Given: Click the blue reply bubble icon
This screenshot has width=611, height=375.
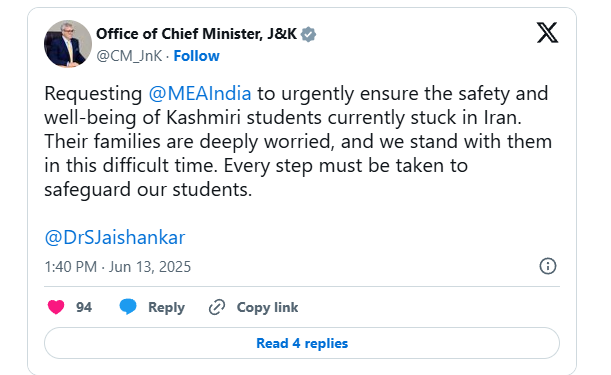Looking at the screenshot, I should pos(128,307).
